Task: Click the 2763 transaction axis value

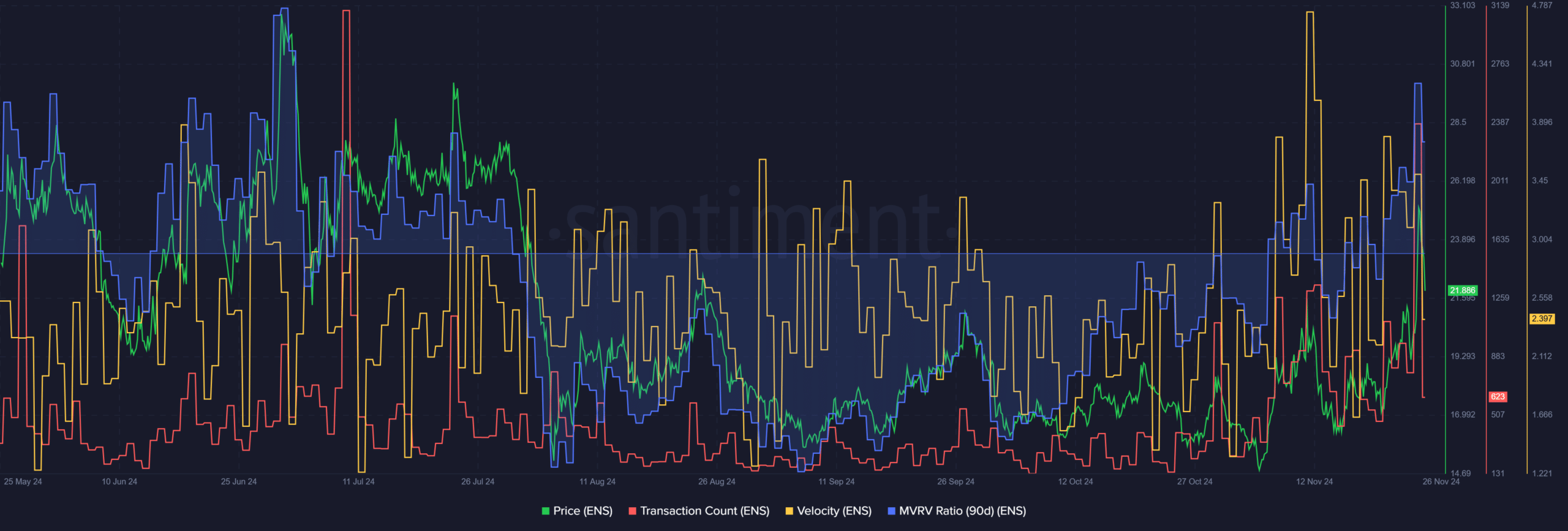Action: 1500,64
